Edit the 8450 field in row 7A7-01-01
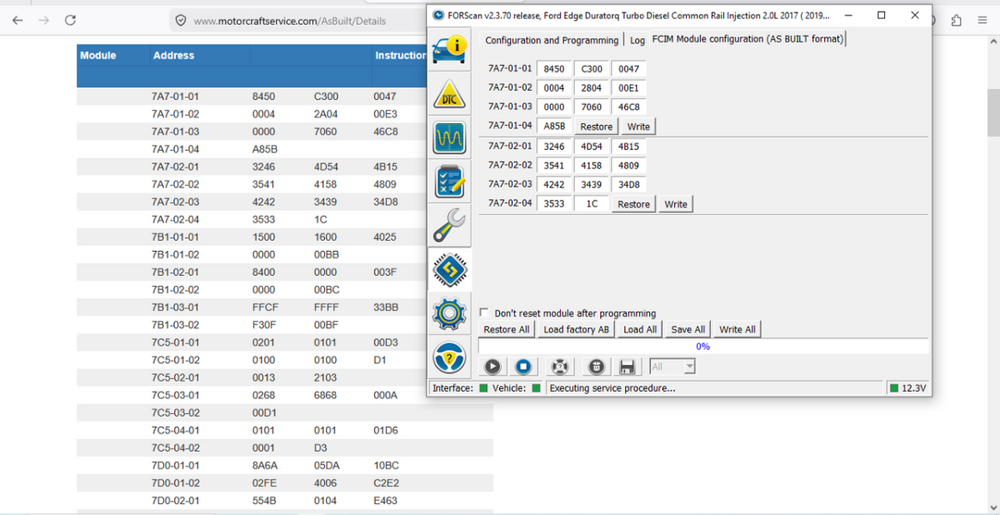The image size is (1000, 515). pos(553,68)
